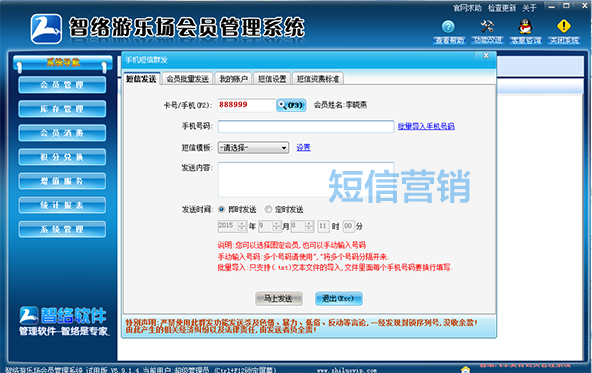The image size is (592, 373).
Task: Launch the QQ penguin customer service icon
Action: coord(525,26)
